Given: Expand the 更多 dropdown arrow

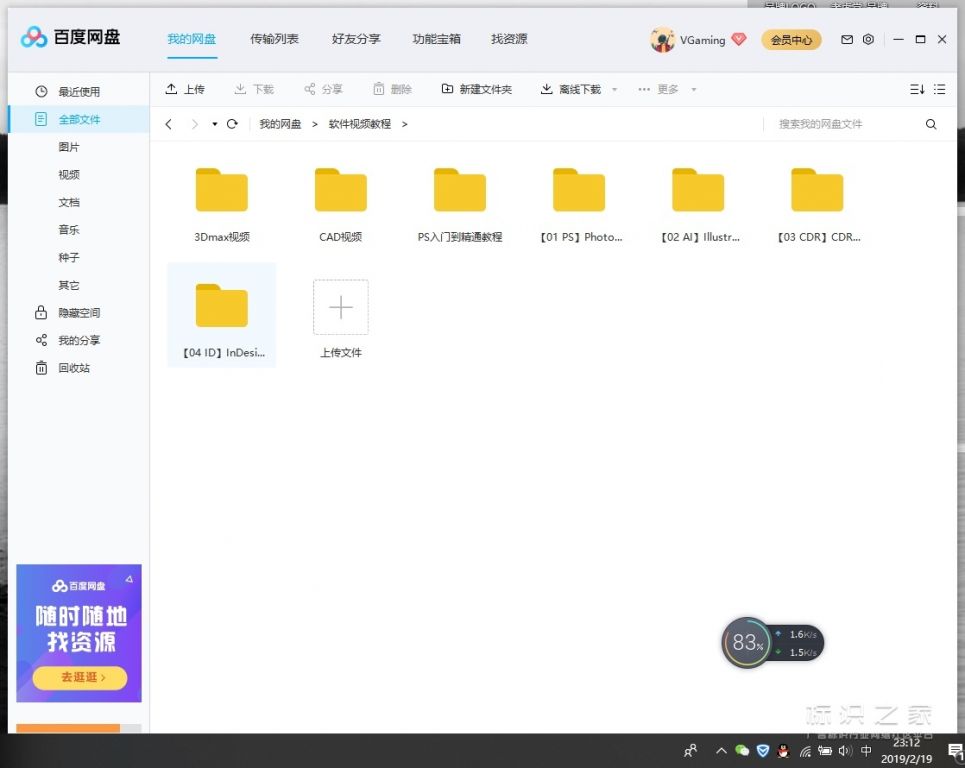Looking at the screenshot, I should 694,90.
